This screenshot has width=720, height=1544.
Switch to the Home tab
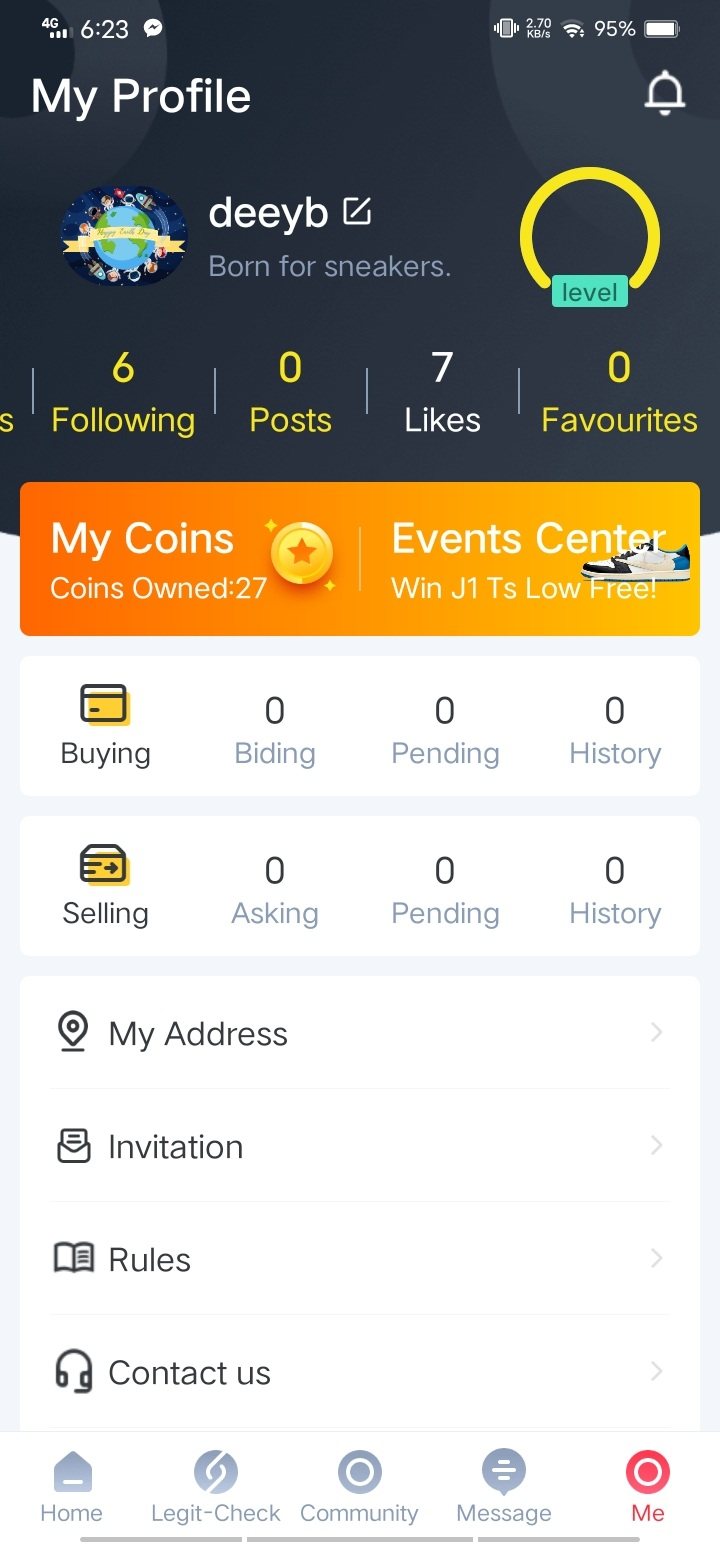pos(71,1488)
